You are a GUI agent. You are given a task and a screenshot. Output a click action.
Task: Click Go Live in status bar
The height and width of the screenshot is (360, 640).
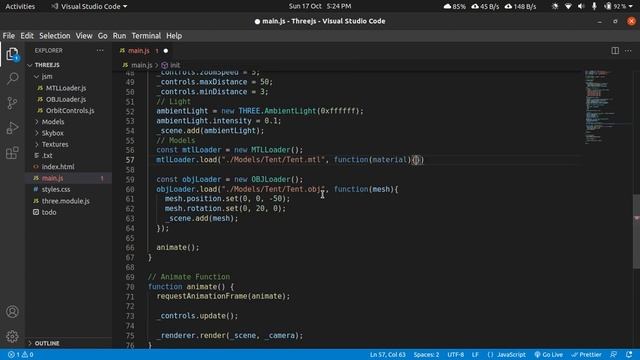pyautogui.click(x=549, y=355)
